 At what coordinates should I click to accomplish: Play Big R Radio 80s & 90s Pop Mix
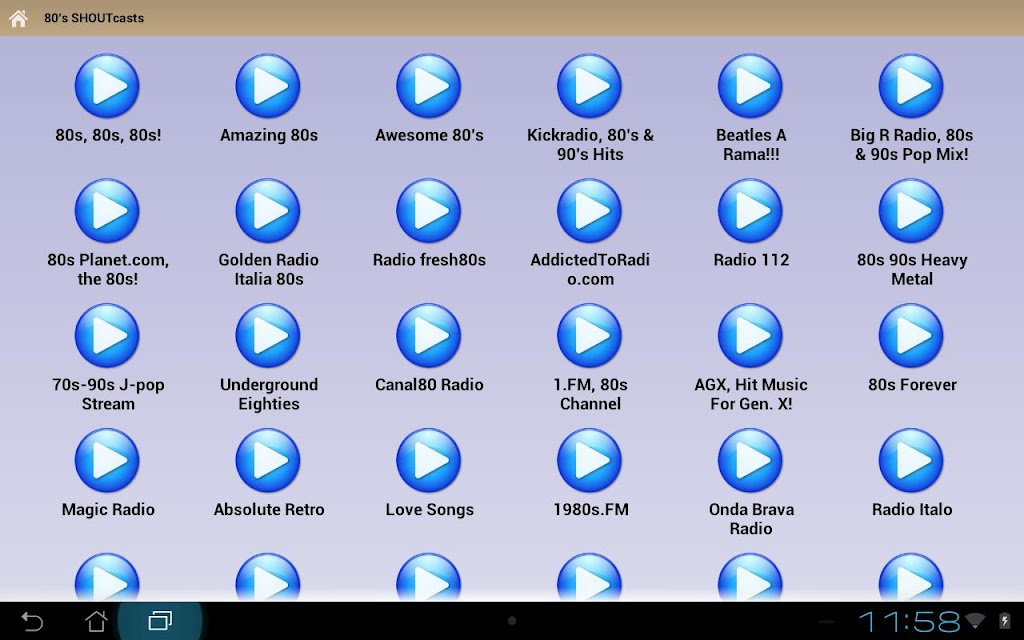pyautogui.click(x=910, y=86)
